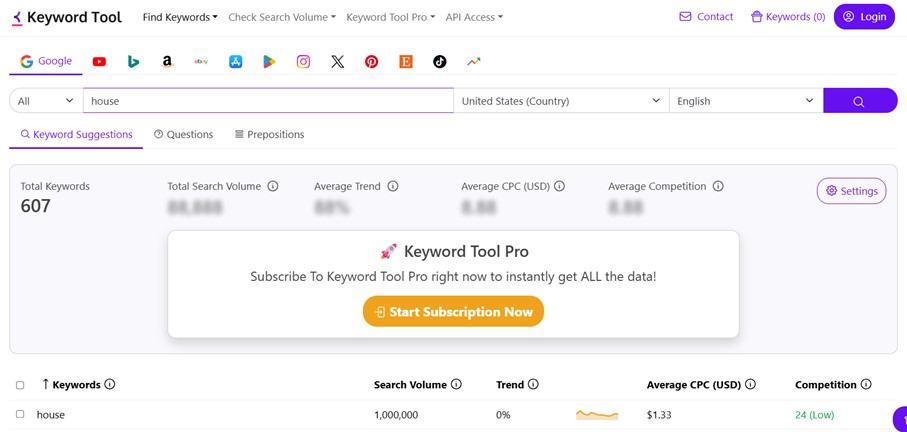Click the keyword input field containing 'house'
This screenshot has height=432, width=907.
coord(268,101)
